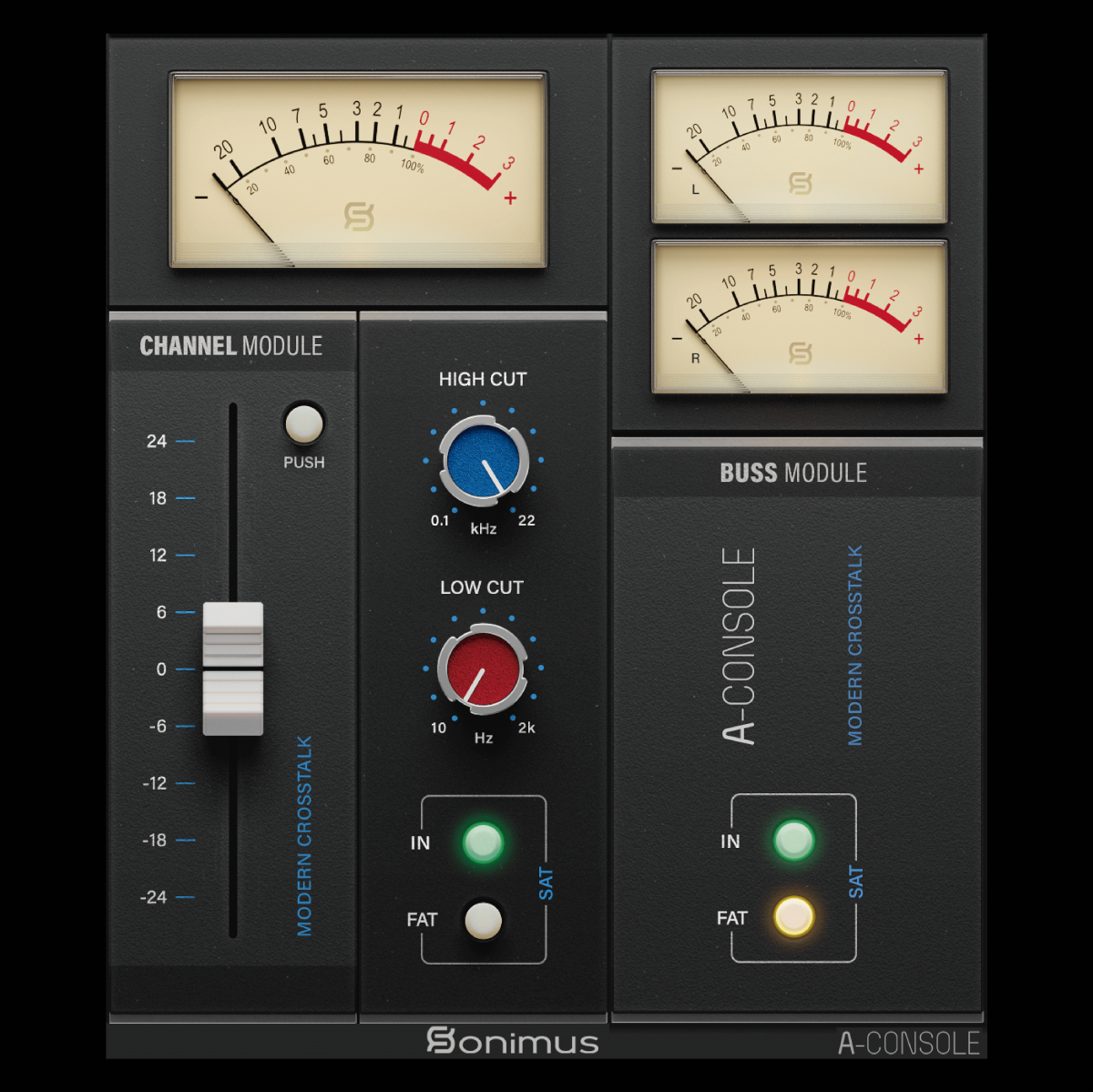Enable the Channel Module FAT button
The image size is (1093, 1092).
coord(483,920)
